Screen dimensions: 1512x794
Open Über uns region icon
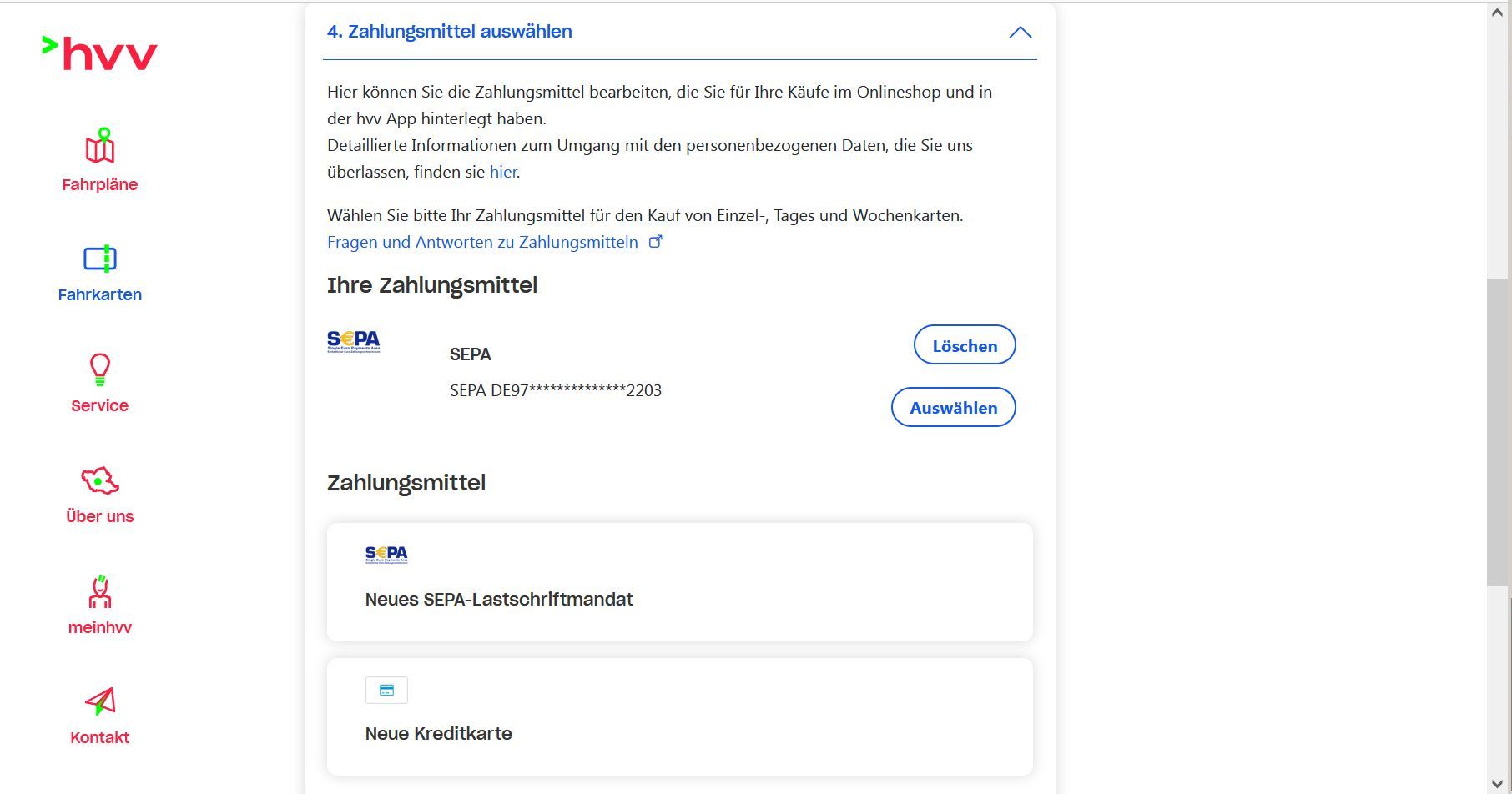[x=100, y=480]
